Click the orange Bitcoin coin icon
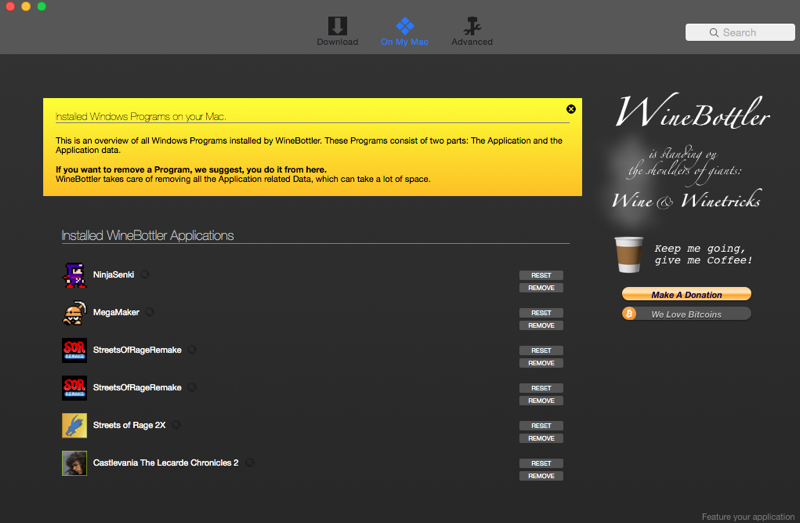Viewport: 800px width, 523px height. coord(629,314)
